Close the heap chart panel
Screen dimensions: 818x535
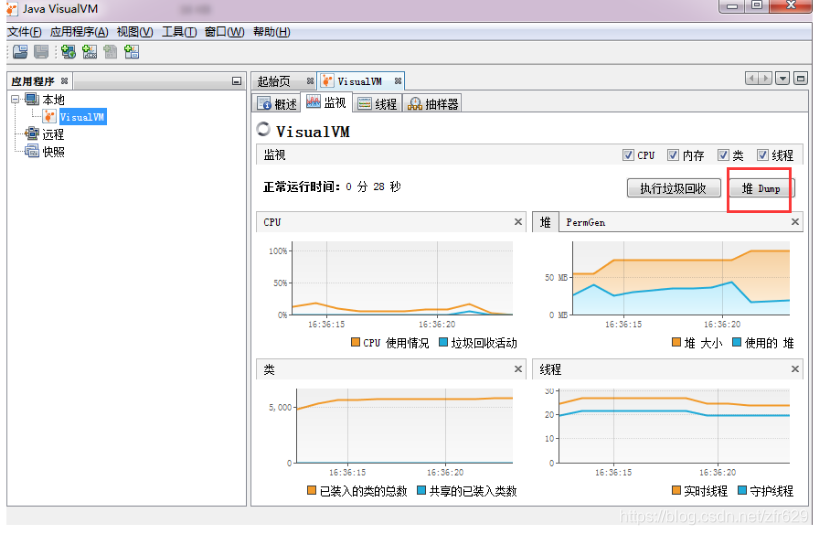(x=795, y=222)
